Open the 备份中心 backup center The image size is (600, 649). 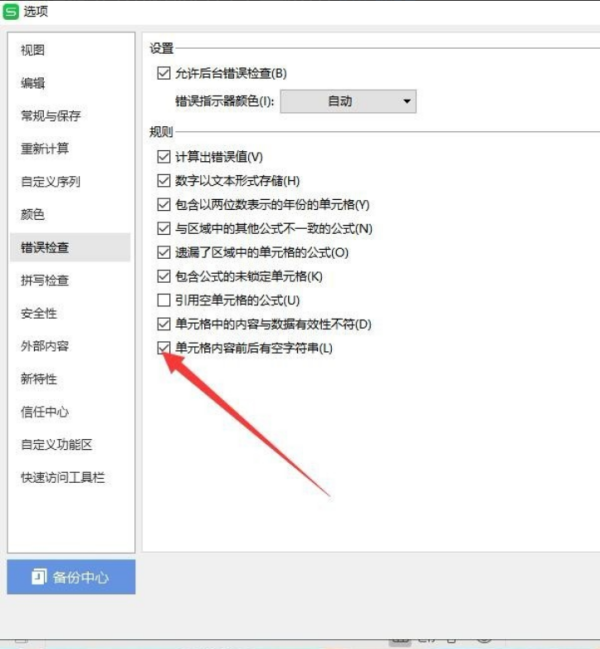pyautogui.click(x=71, y=577)
